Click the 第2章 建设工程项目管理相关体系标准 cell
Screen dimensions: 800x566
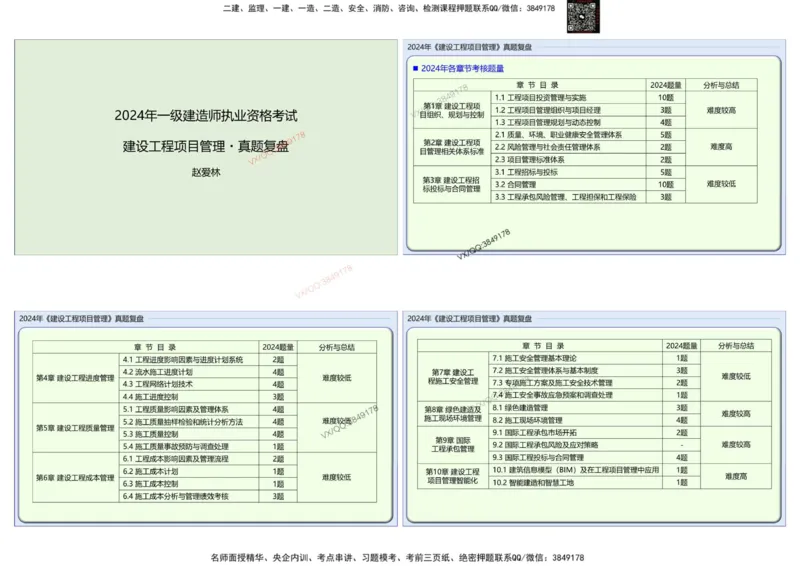click(452, 147)
